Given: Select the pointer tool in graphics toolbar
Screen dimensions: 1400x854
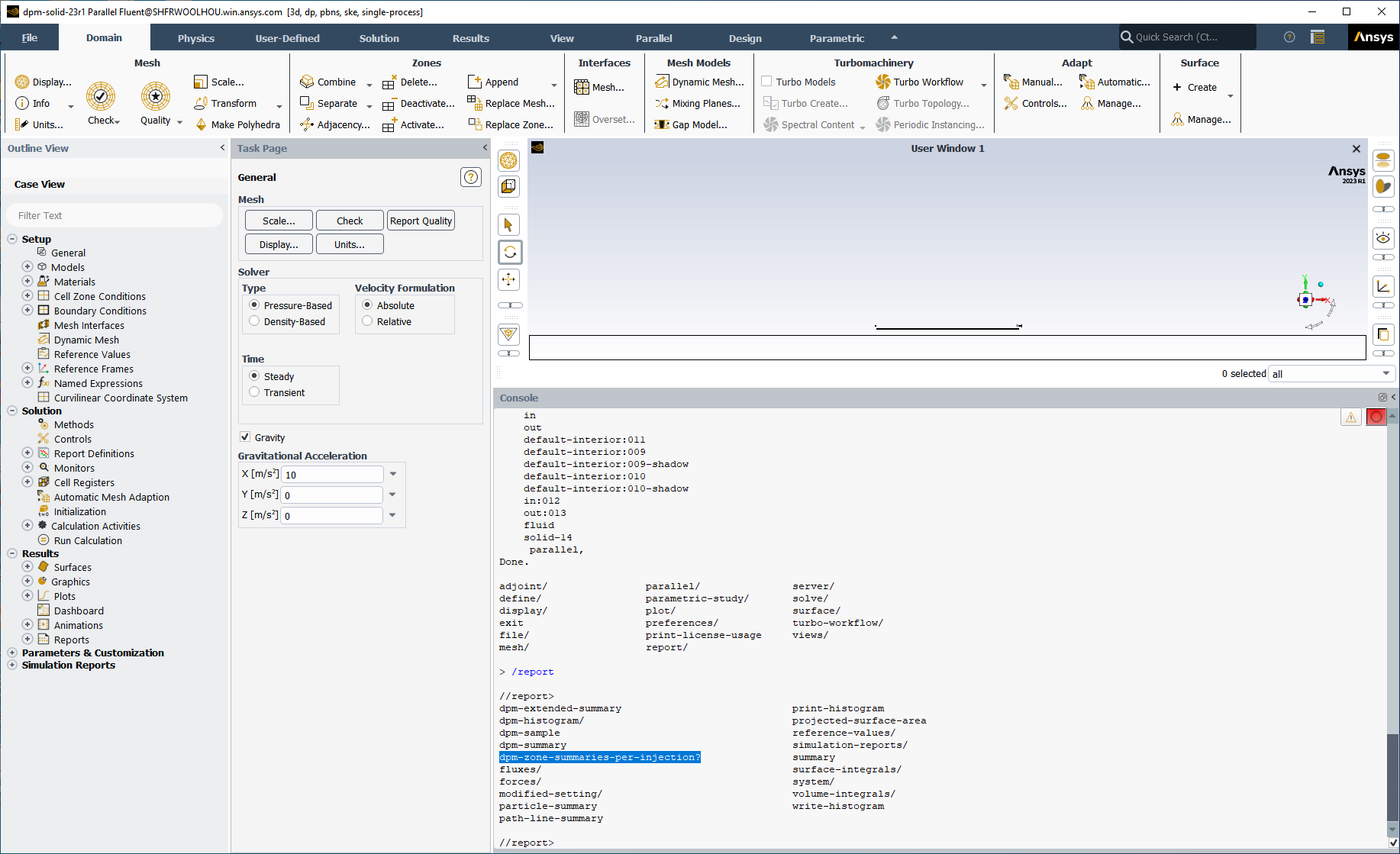Looking at the screenshot, I should [509, 224].
